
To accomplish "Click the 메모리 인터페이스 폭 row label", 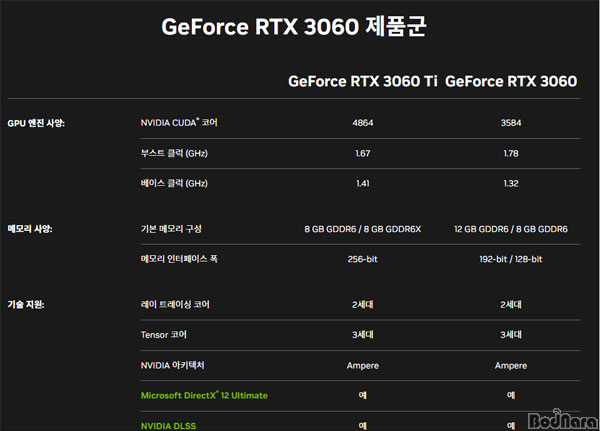I will click(x=179, y=259).
